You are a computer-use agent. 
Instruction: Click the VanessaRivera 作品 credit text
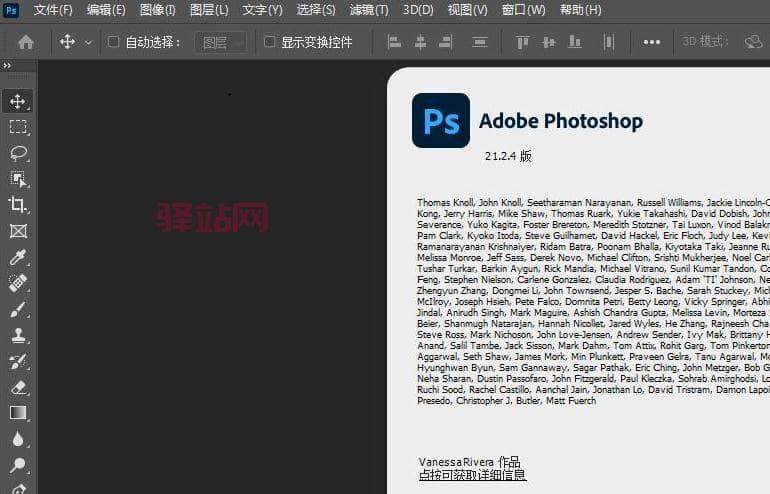click(x=469, y=462)
